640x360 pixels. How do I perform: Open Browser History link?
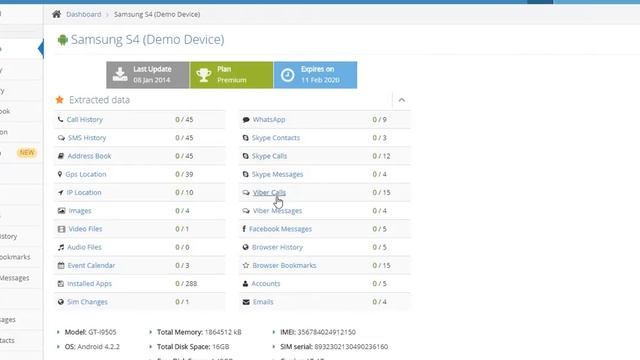277,247
